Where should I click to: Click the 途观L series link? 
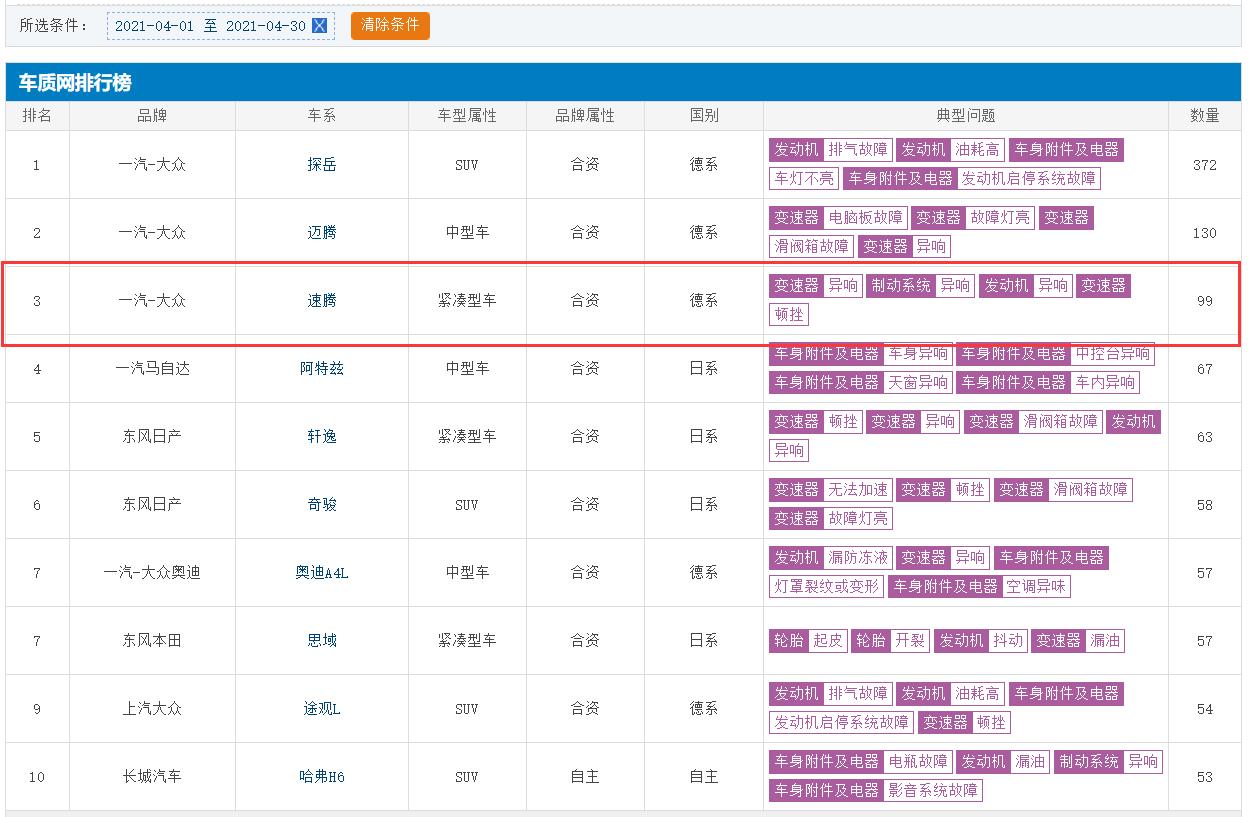tap(322, 709)
